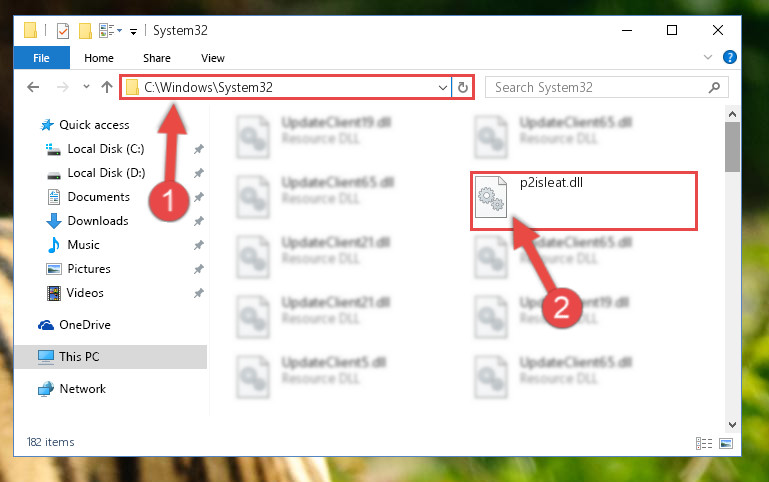Open Local Disk (C:) in sidebar
Screen dimensions: 769x482
(105, 149)
